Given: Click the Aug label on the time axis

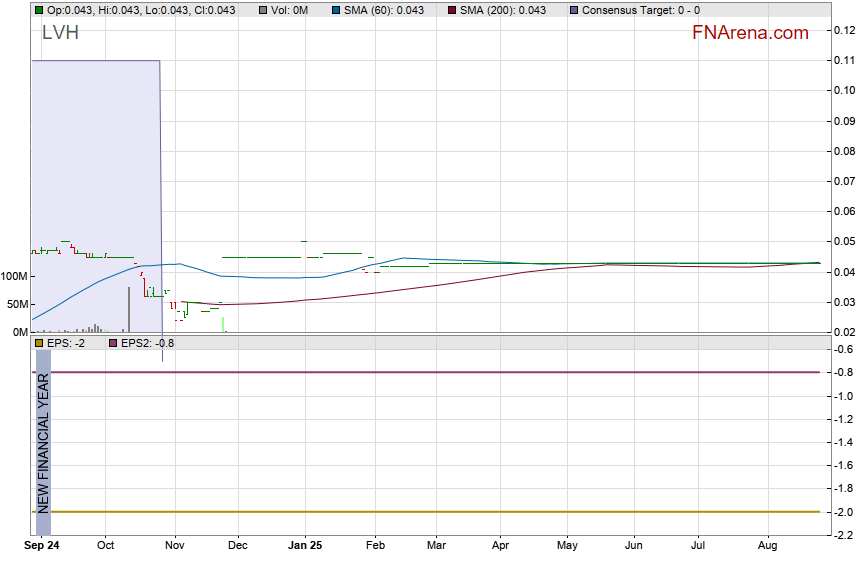Looking at the screenshot, I should click(767, 546).
